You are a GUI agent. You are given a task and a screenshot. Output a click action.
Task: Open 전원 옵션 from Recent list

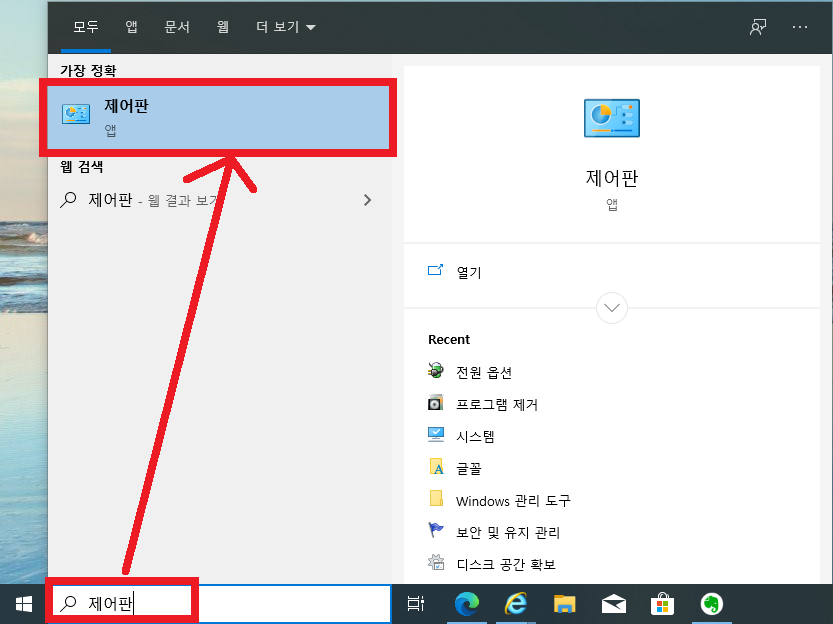coord(490,371)
